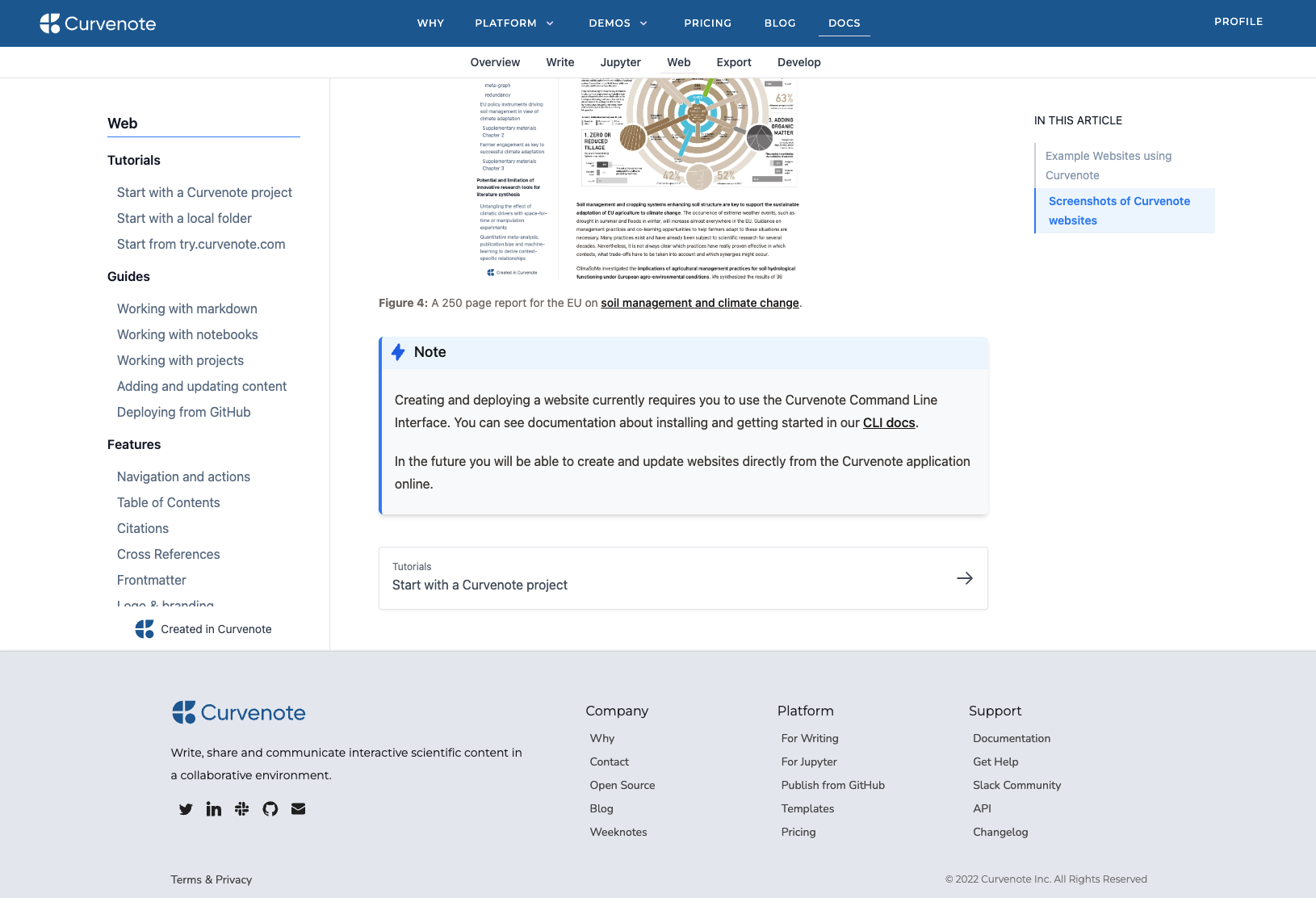Expand the PLATFORM dropdown menu
The height and width of the screenshot is (898, 1316).
514,23
